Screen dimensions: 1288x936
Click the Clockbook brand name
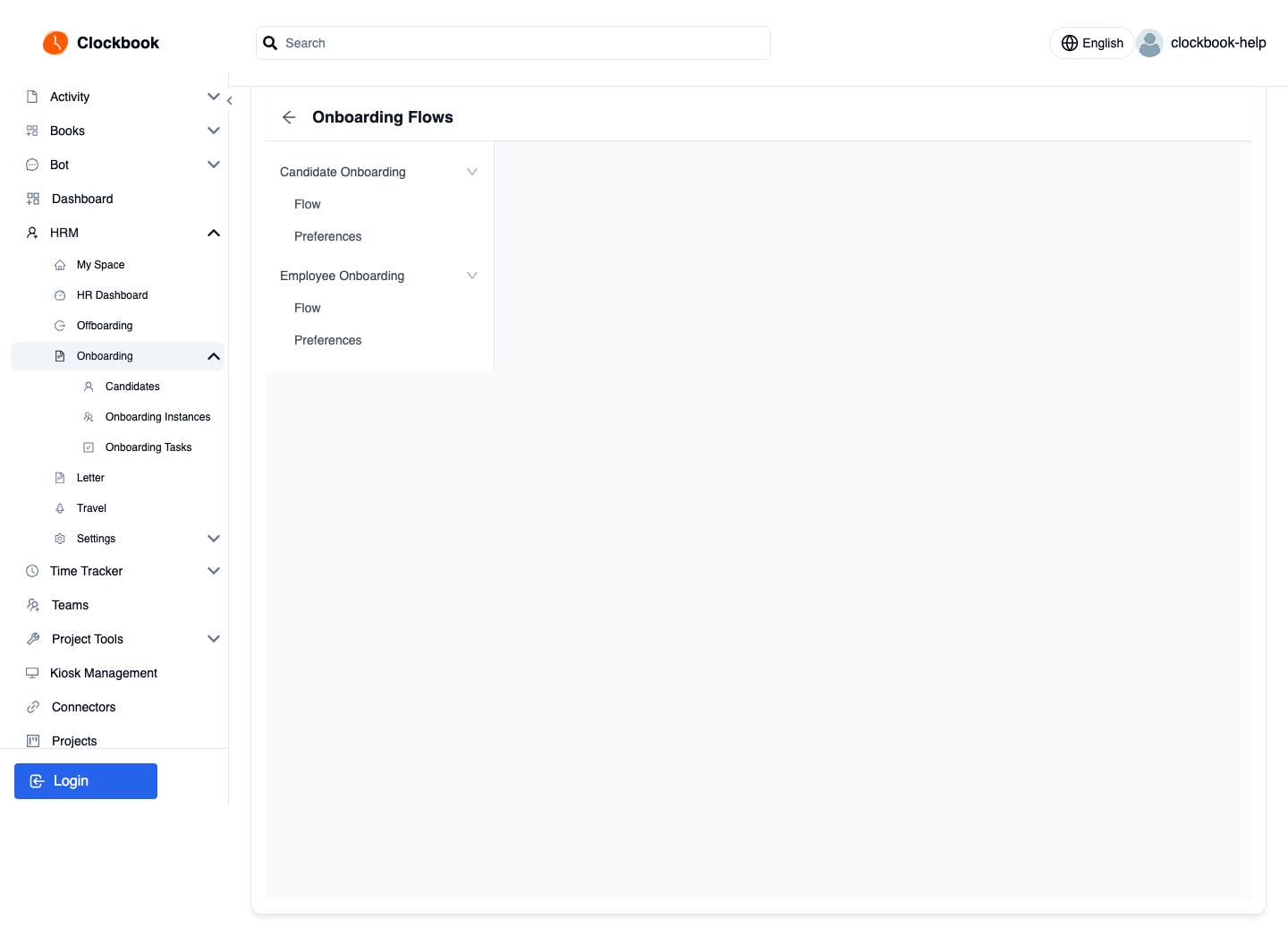click(x=118, y=43)
